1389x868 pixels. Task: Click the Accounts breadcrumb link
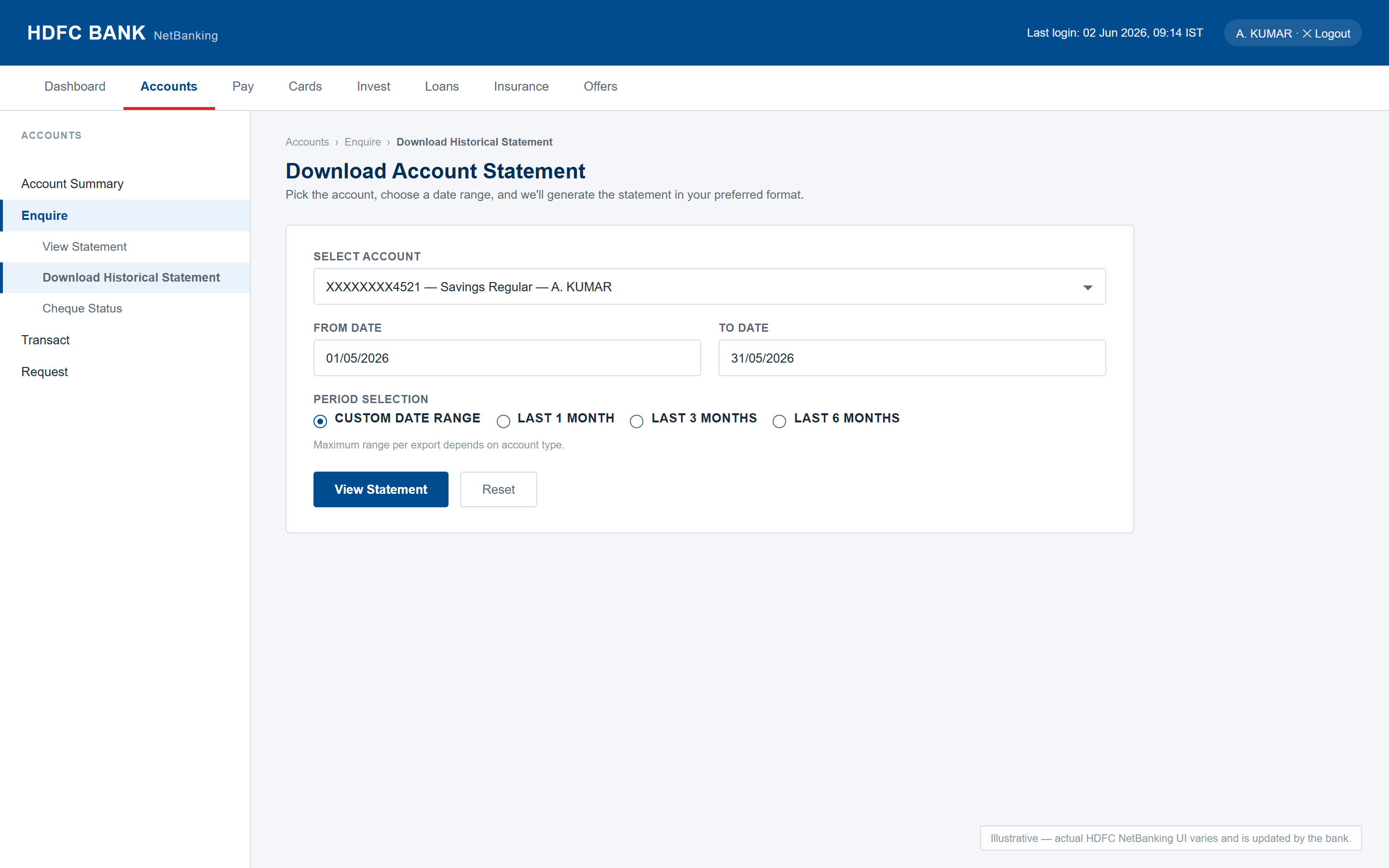point(307,142)
